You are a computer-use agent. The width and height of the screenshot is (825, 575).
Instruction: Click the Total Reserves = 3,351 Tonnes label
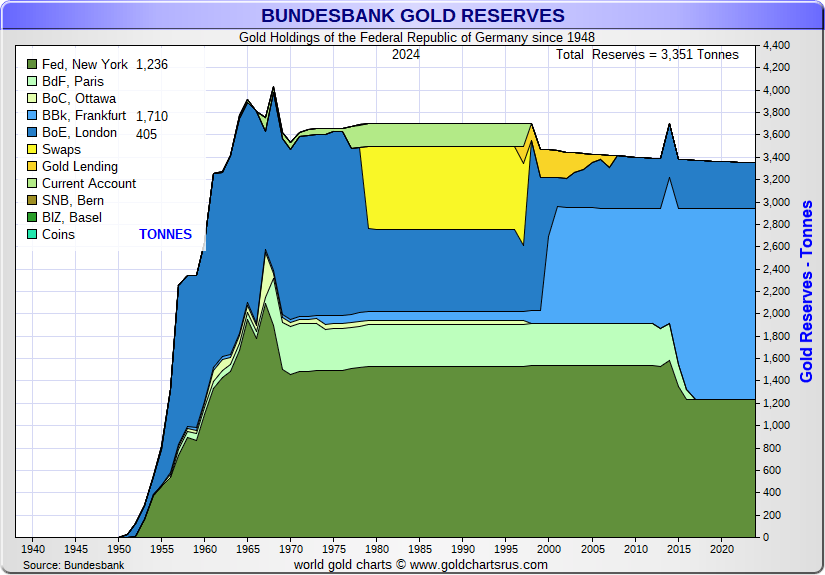pyautogui.click(x=647, y=55)
